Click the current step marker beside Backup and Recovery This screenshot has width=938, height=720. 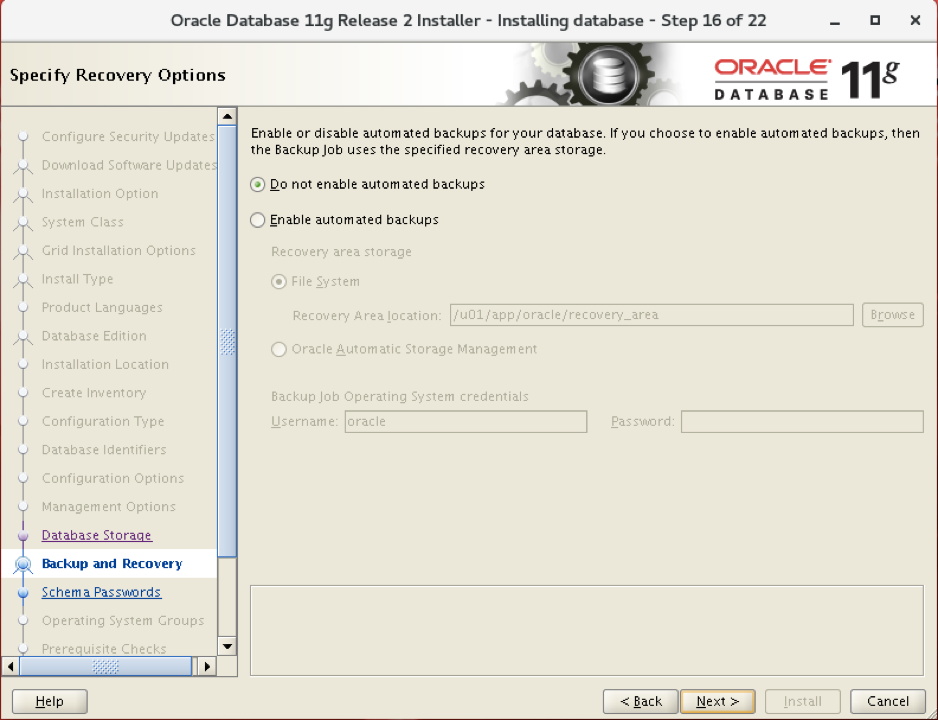[23, 563]
